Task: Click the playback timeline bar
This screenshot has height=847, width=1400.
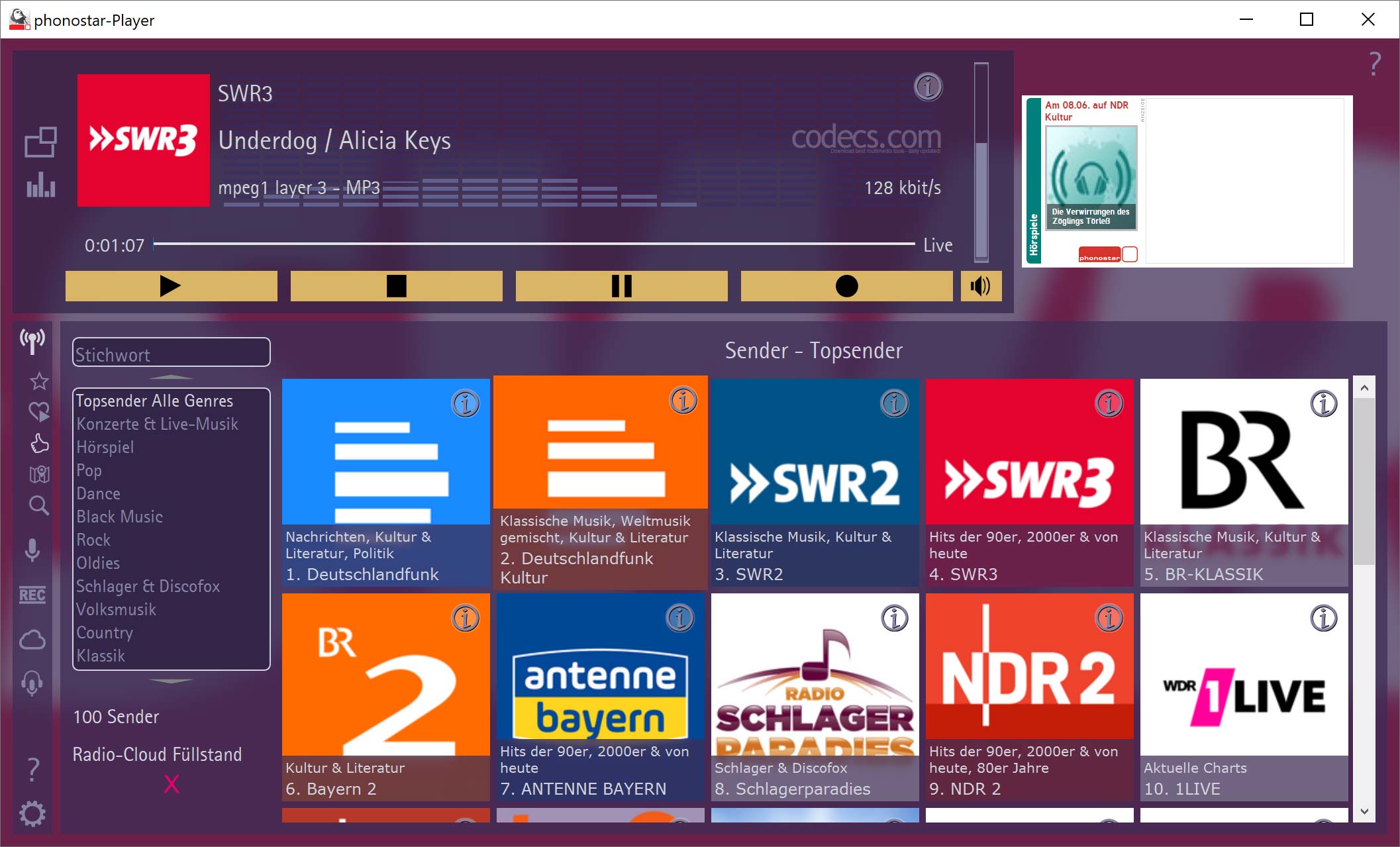Action: pos(534,244)
